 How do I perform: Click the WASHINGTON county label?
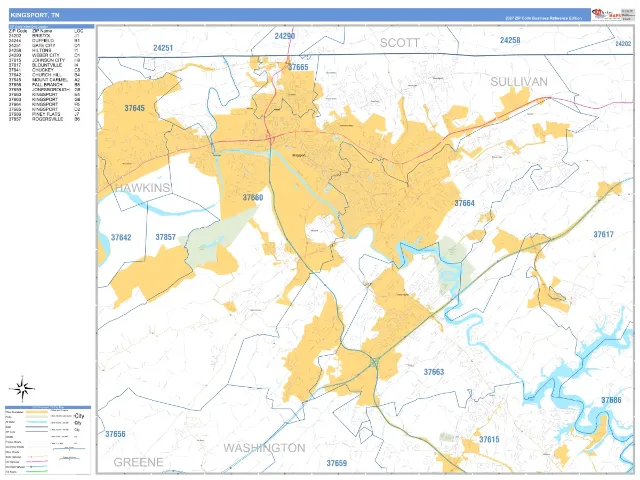pyautogui.click(x=264, y=448)
